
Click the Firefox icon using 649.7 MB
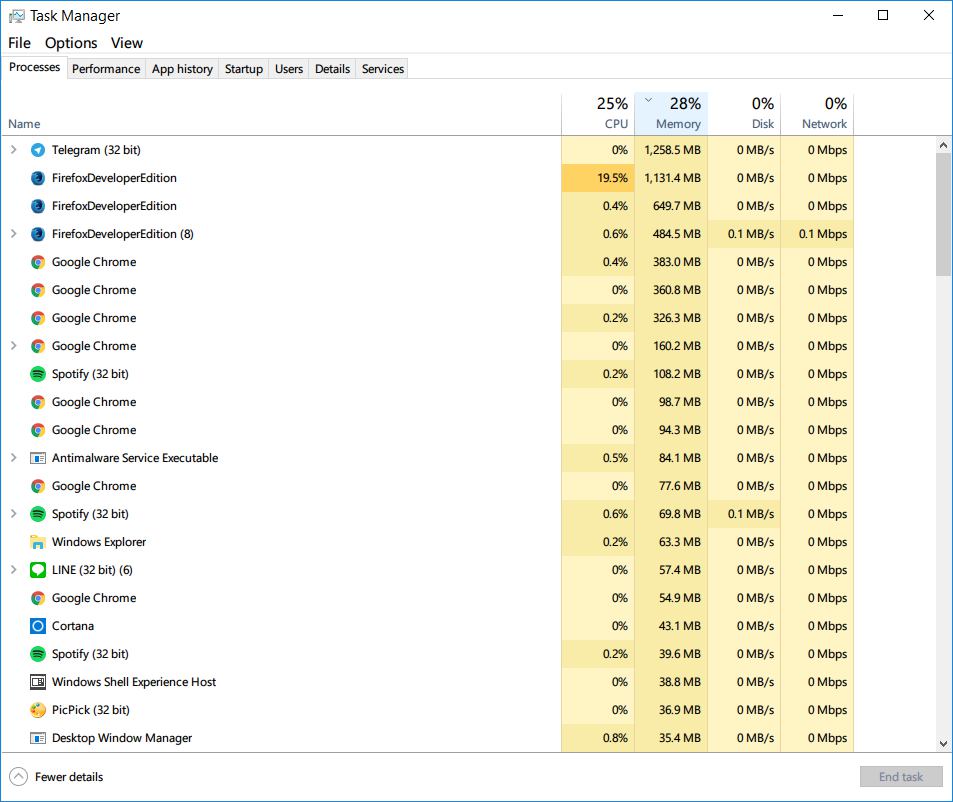coord(38,206)
